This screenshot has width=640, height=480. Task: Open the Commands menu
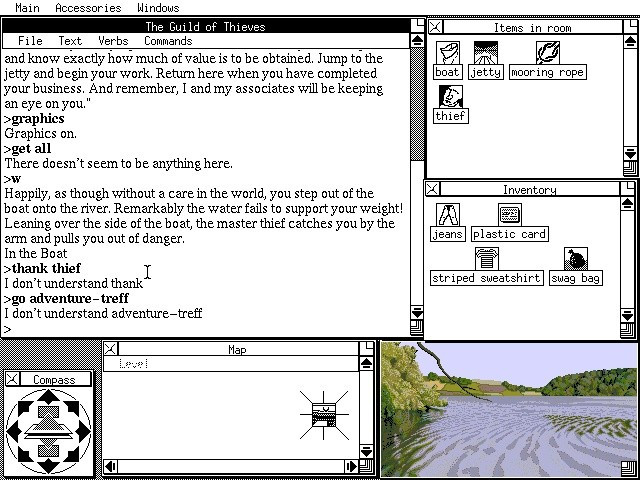point(168,41)
